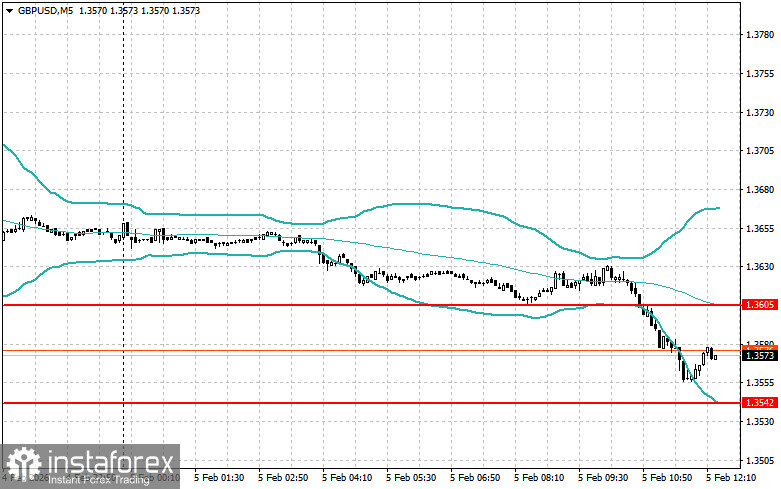This screenshot has width=781, height=489.
Task: Click the 1.3530 price axis value
Action: [x=760, y=422]
